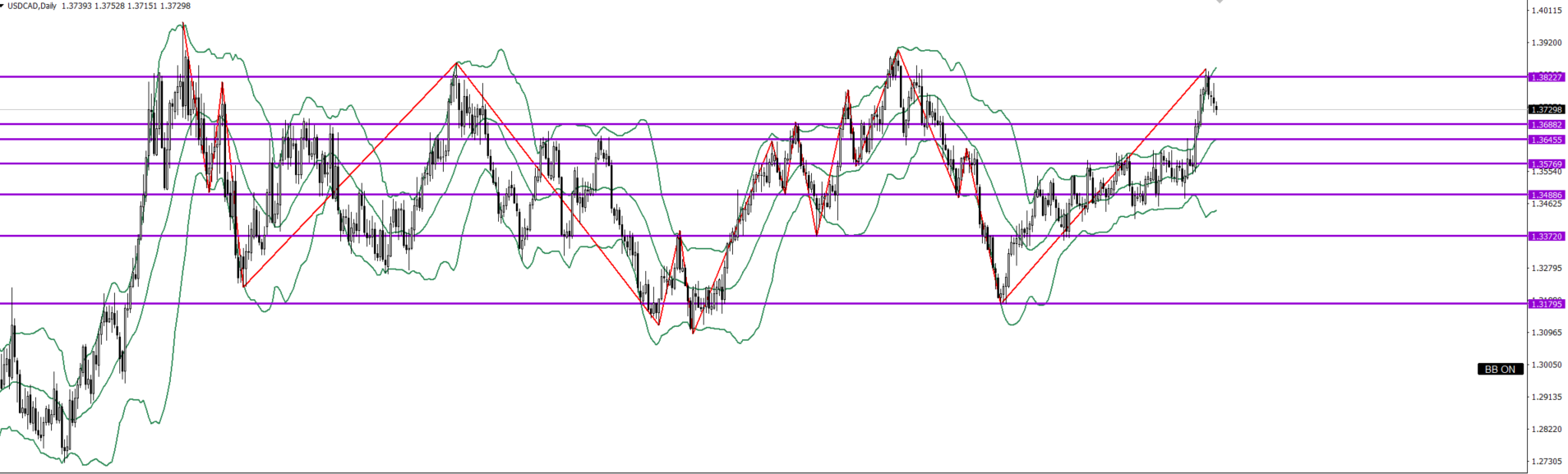
Task: Click the 1.30050 value on price axis
Action: (1546, 365)
